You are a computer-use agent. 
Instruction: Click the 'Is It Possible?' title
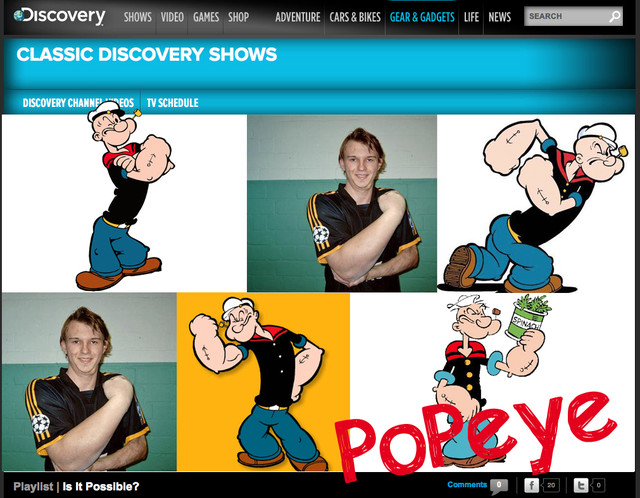pyautogui.click(x=101, y=487)
